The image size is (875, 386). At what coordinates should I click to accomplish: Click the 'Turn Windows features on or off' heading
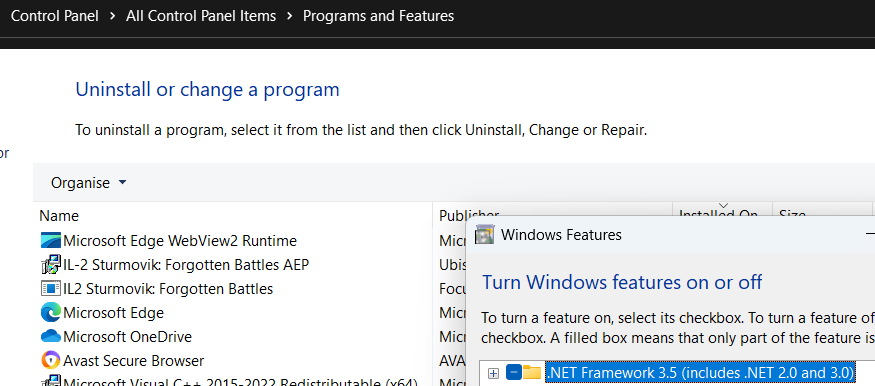click(x=622, y=282)
